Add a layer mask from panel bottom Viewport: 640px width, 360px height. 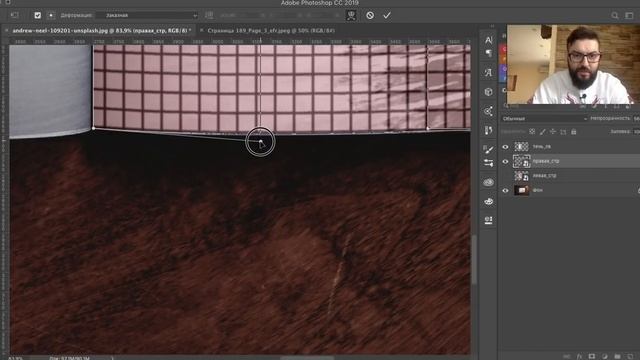(592, 357)
